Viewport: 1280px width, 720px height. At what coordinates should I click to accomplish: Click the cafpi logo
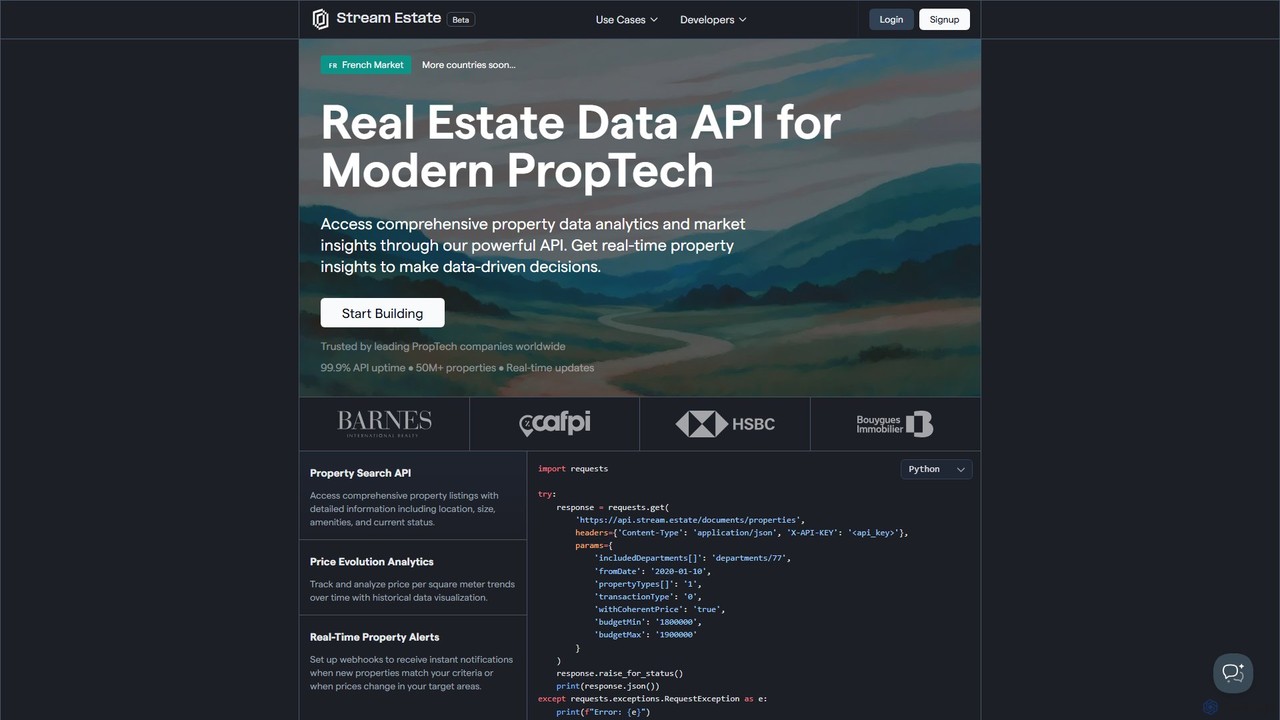[x=554, y=424]
